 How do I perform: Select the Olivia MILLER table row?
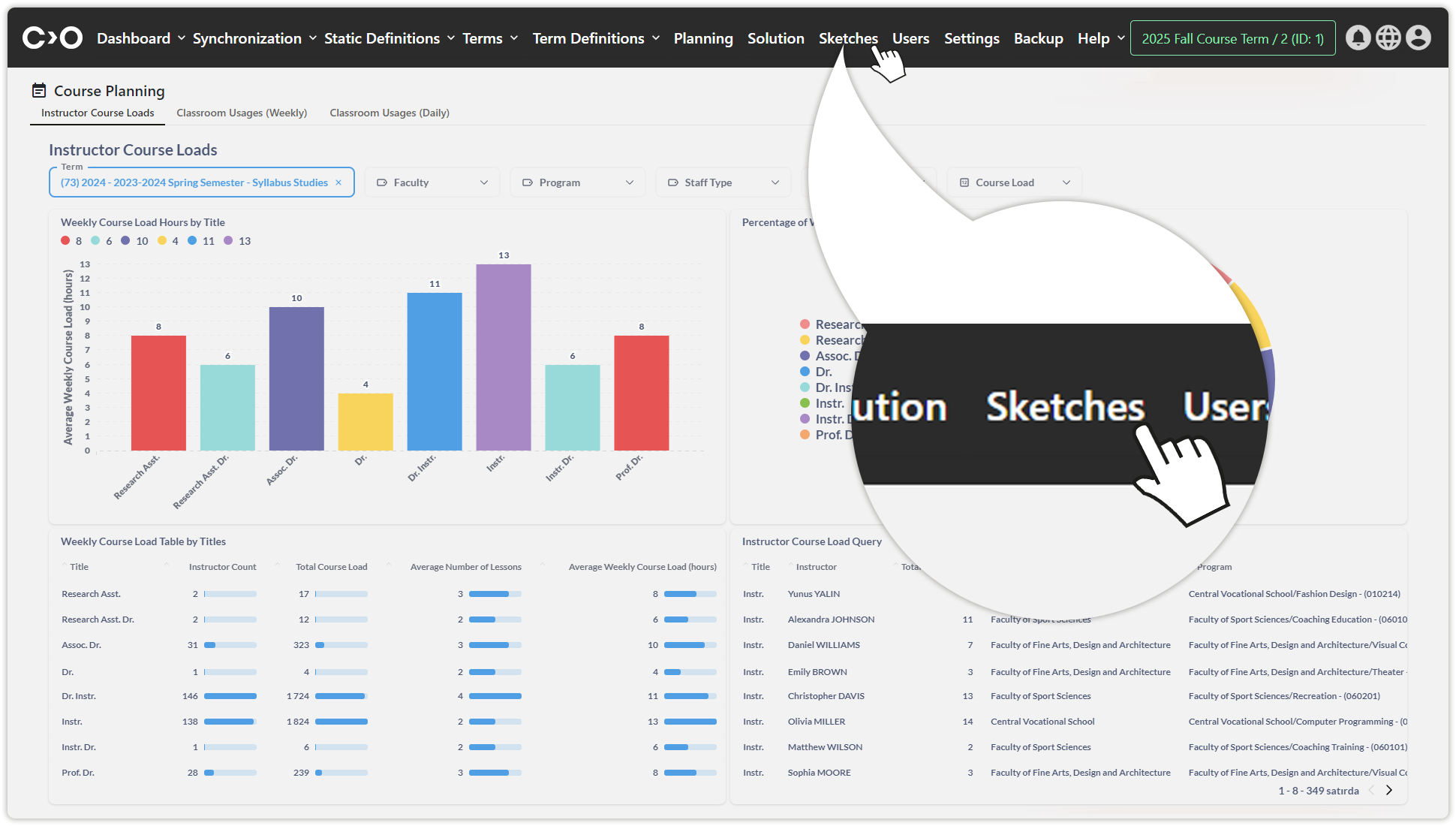click(x=816, y=722)
